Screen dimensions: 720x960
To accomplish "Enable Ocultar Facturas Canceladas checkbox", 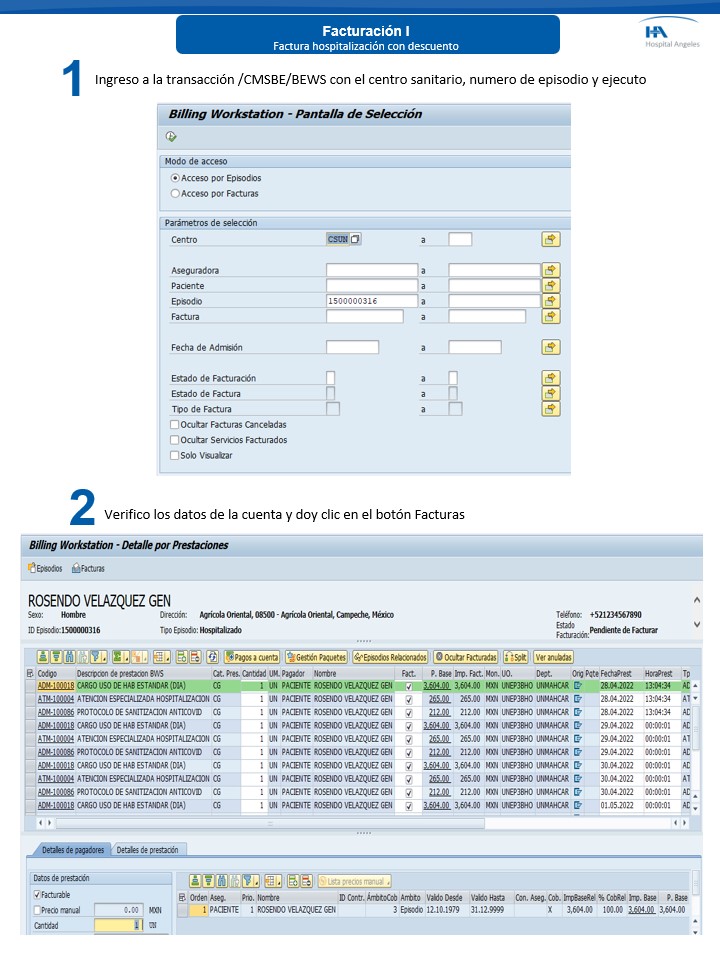I will [x=175, y=425].
